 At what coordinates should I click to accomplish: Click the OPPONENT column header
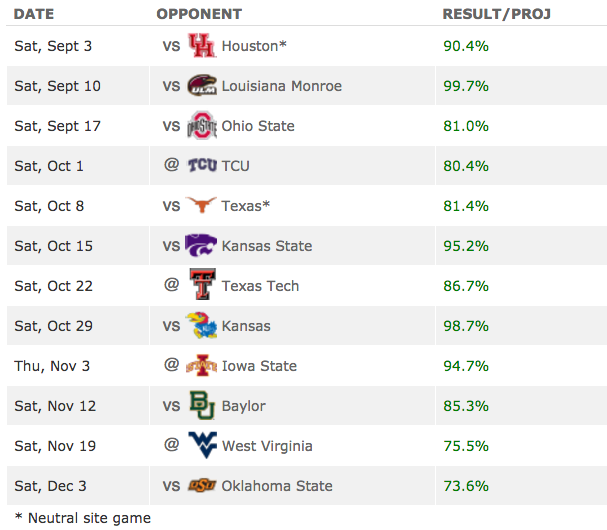[x=199, y=14]
